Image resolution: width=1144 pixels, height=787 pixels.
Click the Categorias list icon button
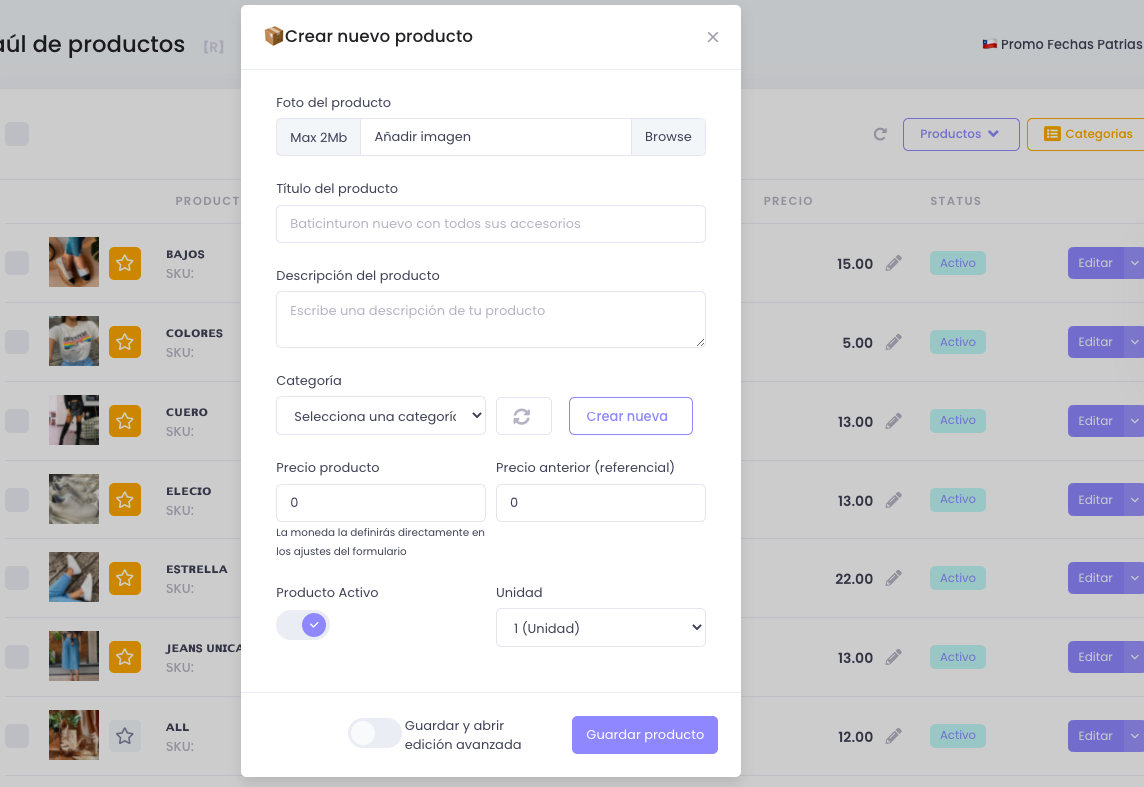point(1052,133)
